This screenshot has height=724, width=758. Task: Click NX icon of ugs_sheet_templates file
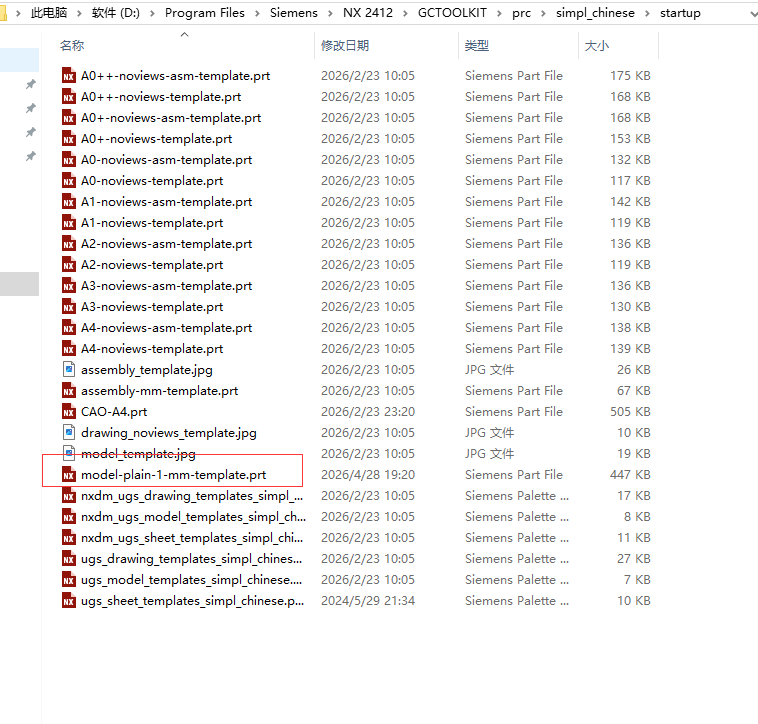[69, 601]
